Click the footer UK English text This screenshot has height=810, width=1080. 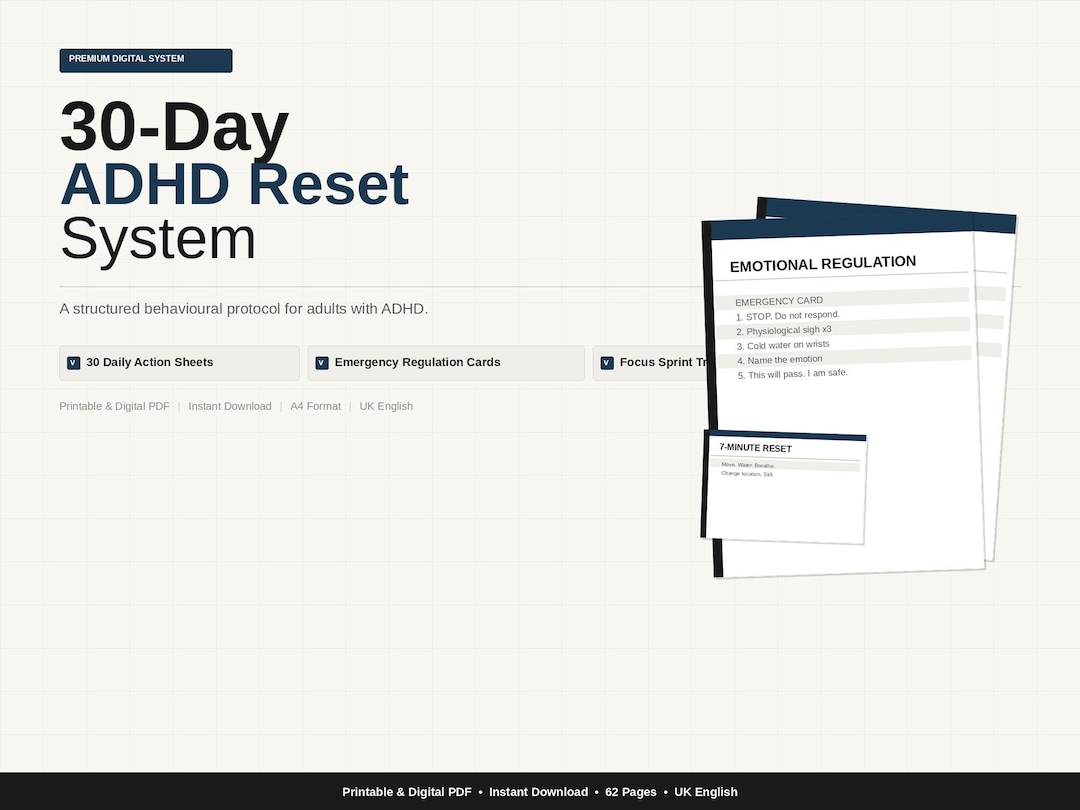pos(706,792)
